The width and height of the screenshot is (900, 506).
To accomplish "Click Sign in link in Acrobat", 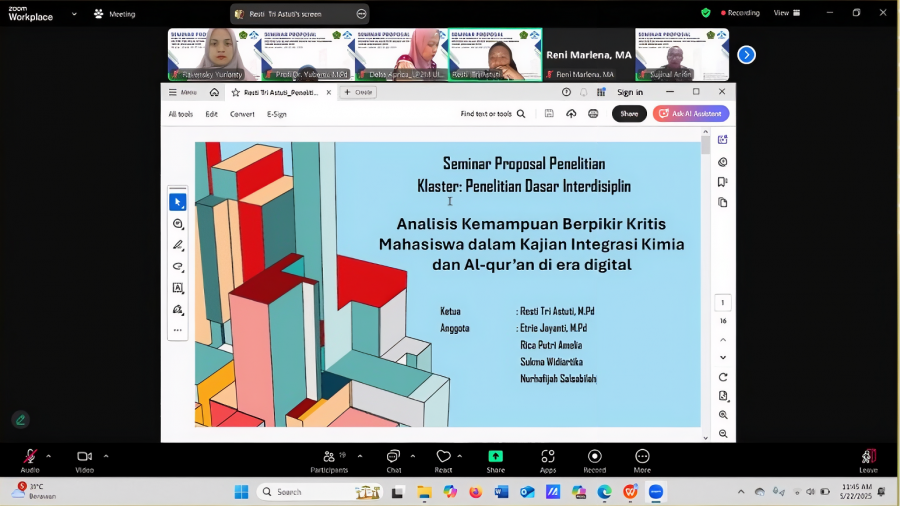I will coord(630,92).
